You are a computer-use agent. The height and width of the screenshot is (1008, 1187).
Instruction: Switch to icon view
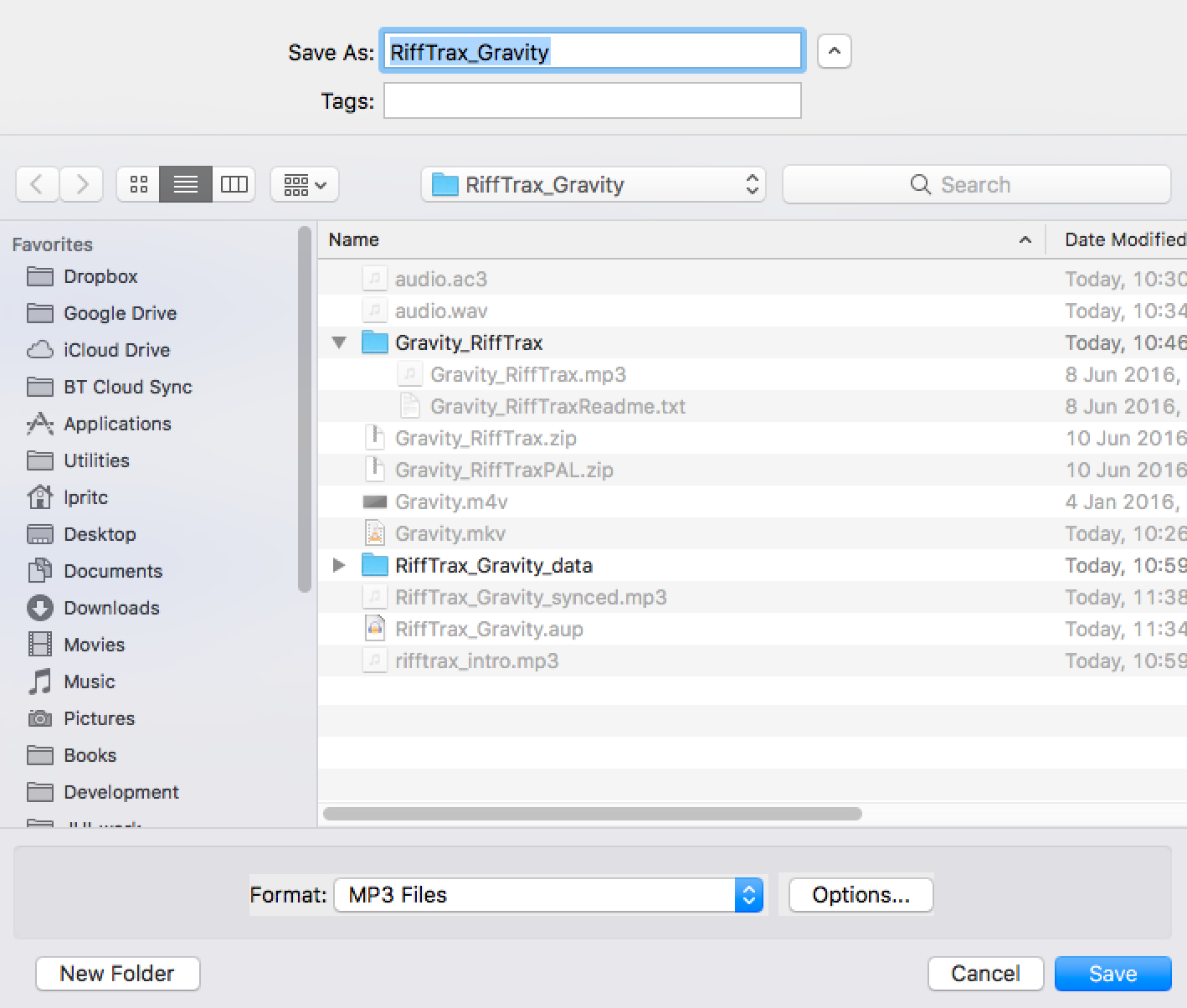139,184
